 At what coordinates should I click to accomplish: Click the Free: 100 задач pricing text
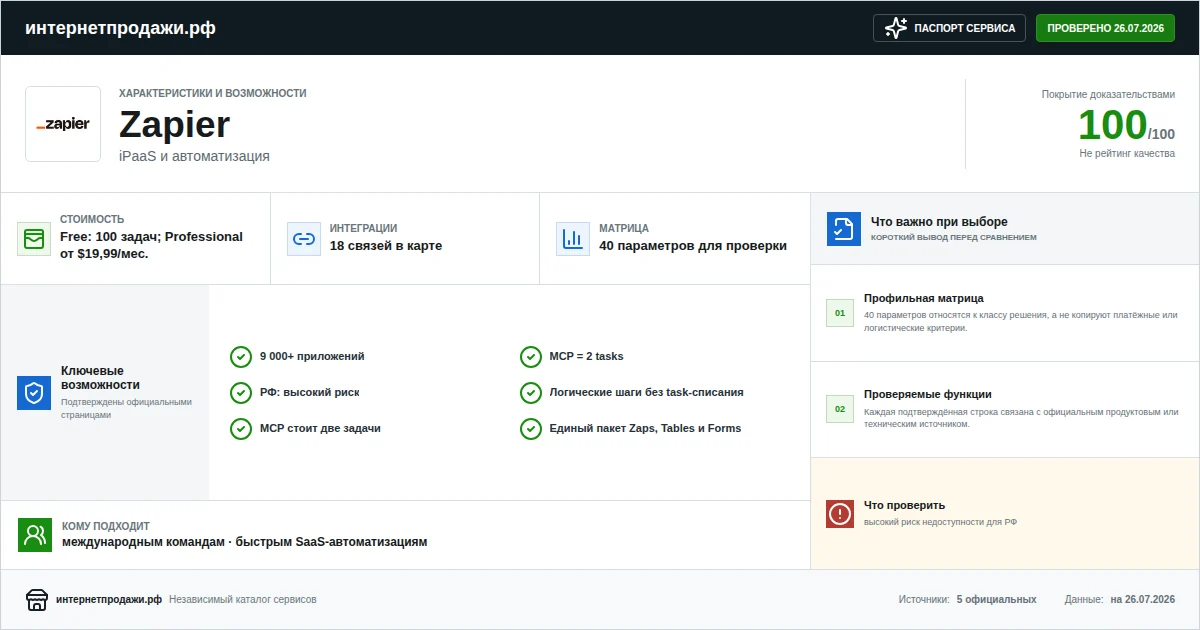coord(151,245)
